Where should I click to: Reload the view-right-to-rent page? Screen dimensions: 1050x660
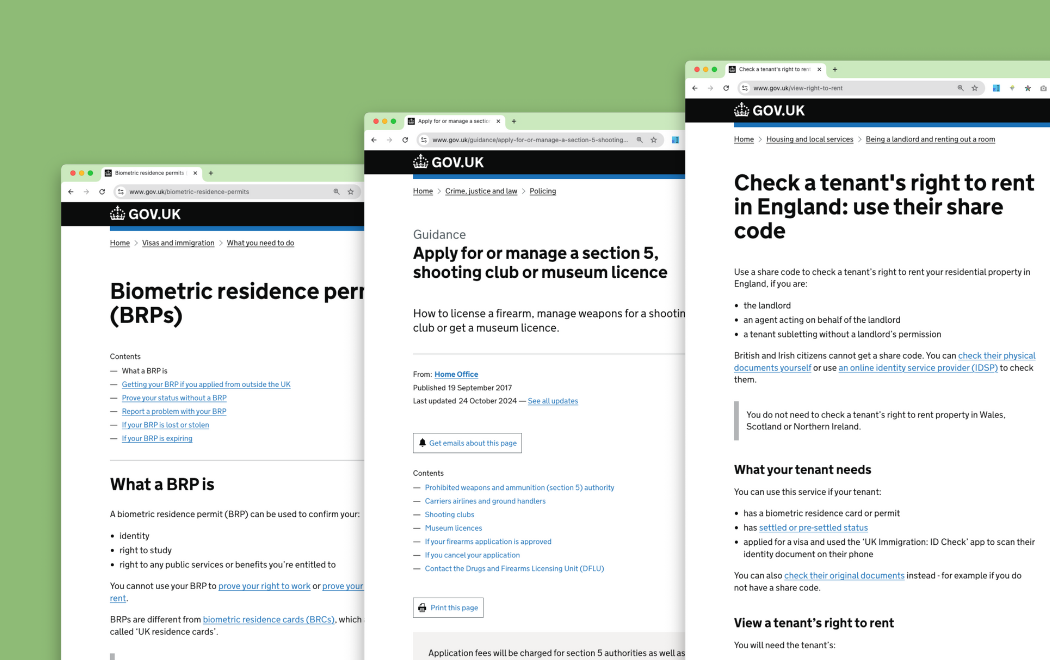[x=726, y=88]
